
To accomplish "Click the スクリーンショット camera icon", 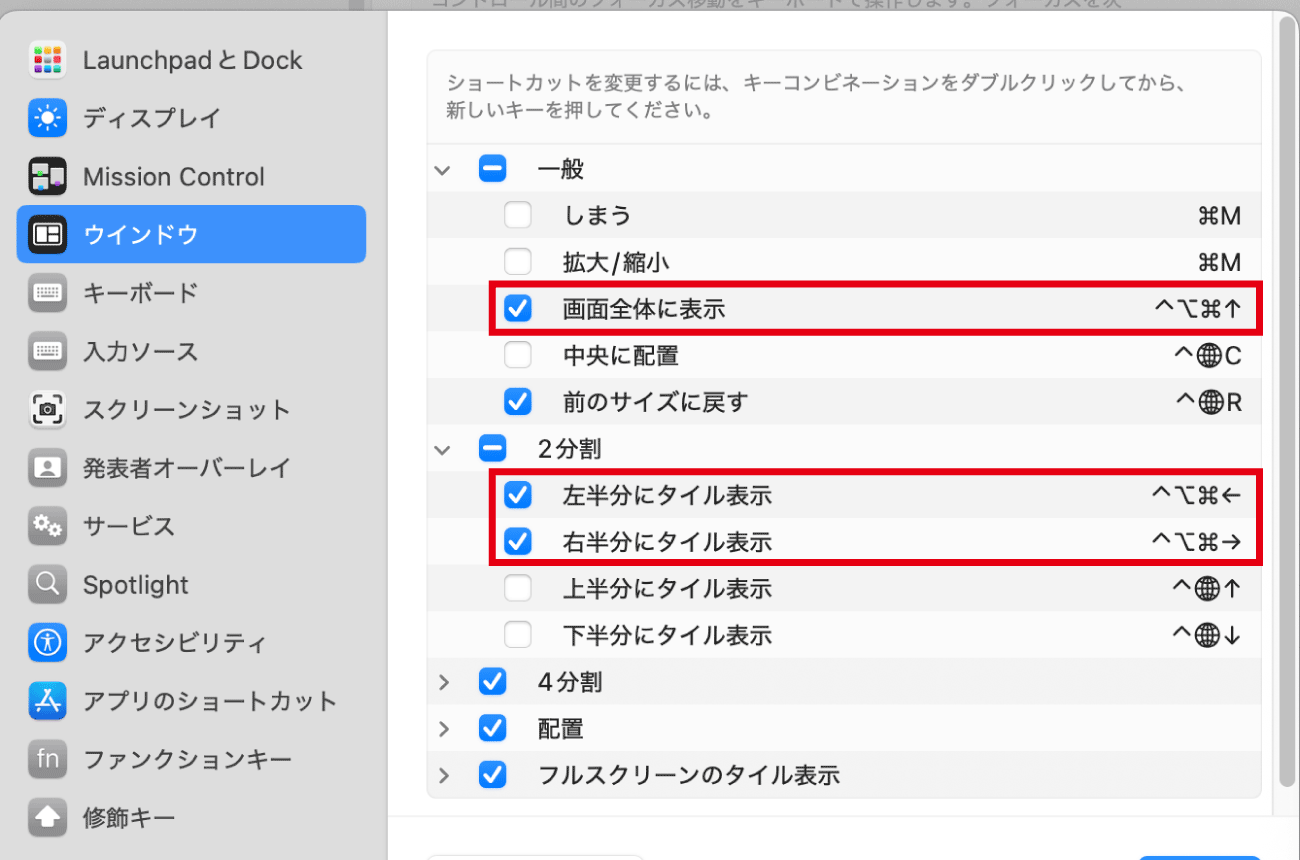I will (x=47, y=410).
